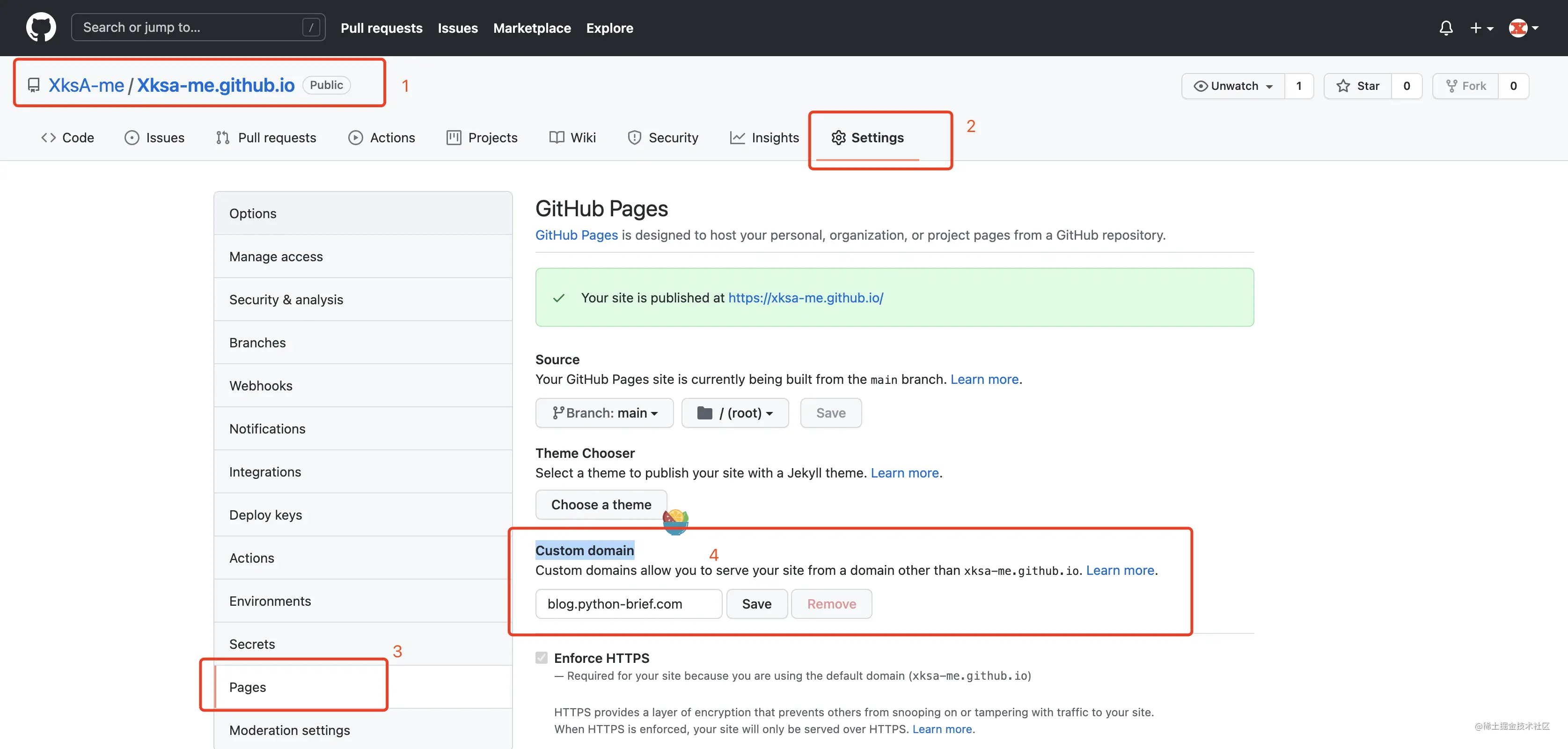
Task: Select Environments in settings sidebar
Action: coord(363,601)
